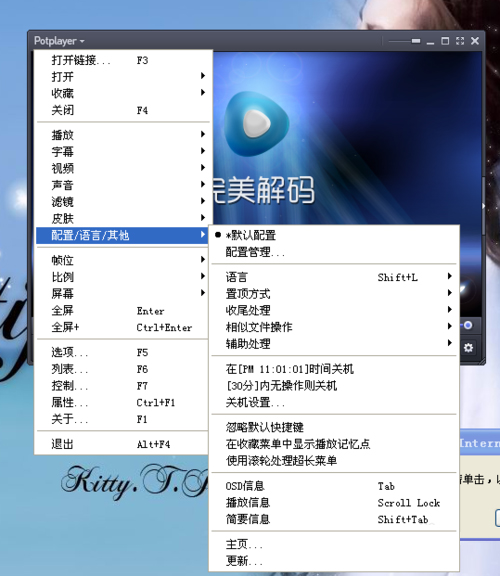Viewport: 500px width, 576px height.
Task: Click the blue play logo in video area
Action: coord(256,123)
